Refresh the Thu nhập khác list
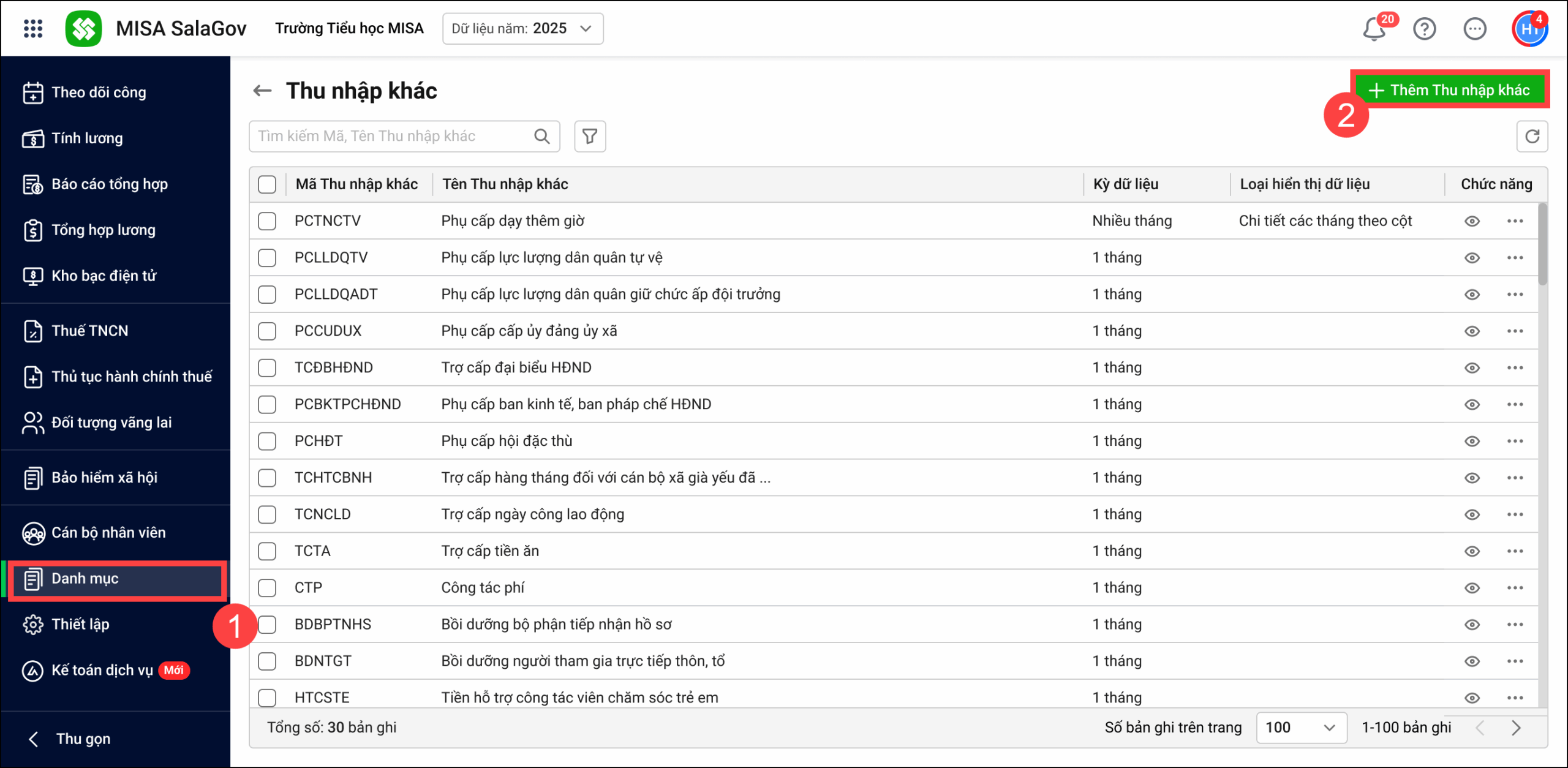The width and height of the screenshot is (1568, 768). coord(1532,136)
